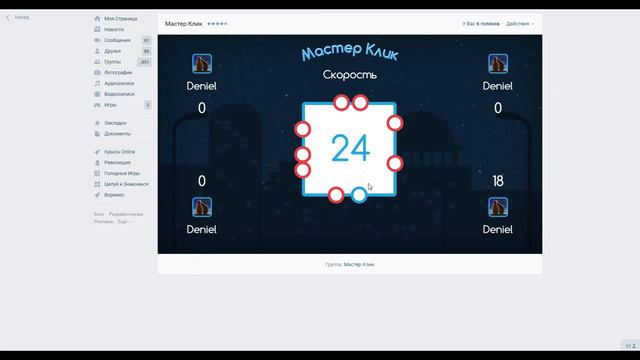Click the Игры counter badge

click(148, 105)
